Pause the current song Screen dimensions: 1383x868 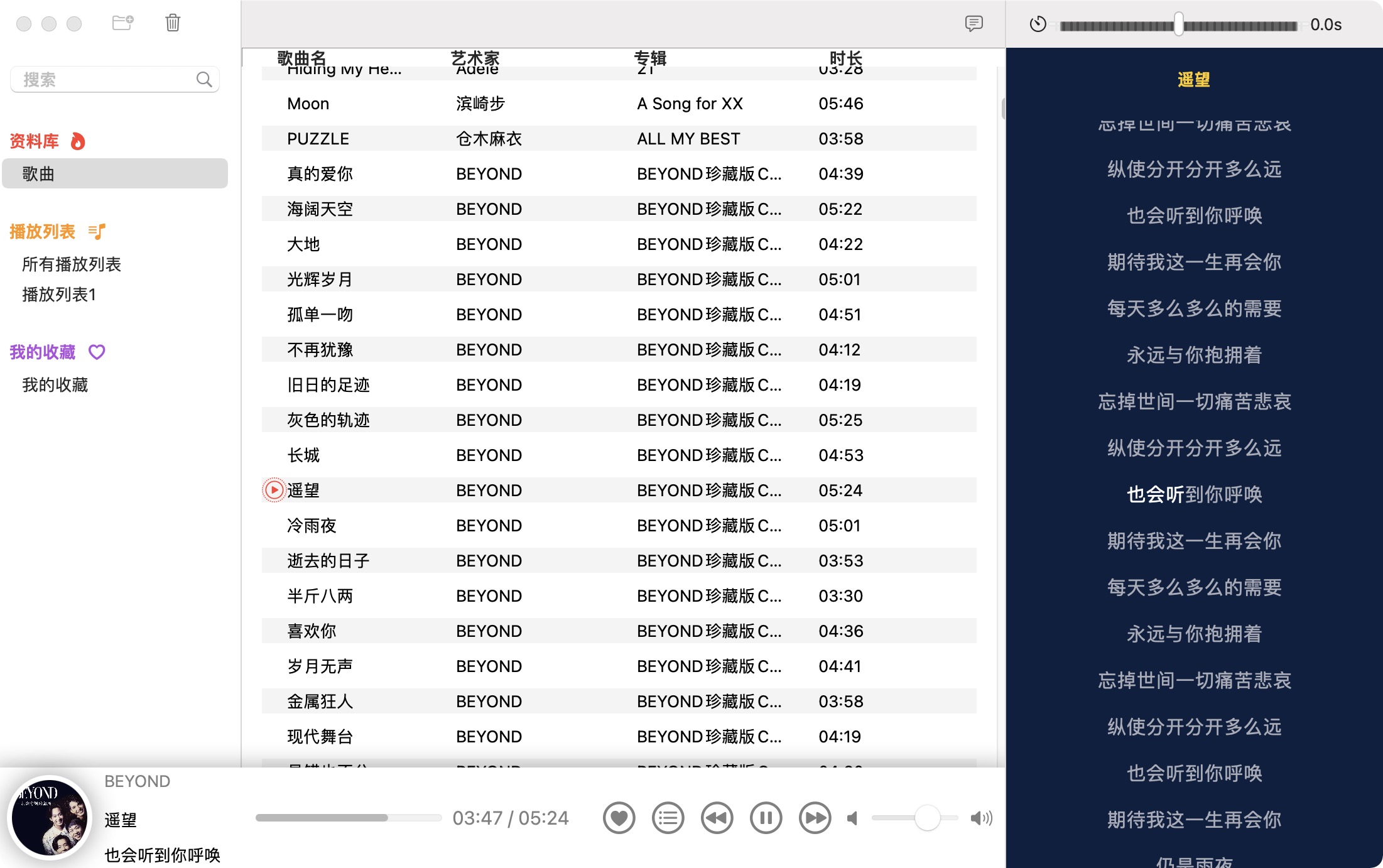pos(766,818)
